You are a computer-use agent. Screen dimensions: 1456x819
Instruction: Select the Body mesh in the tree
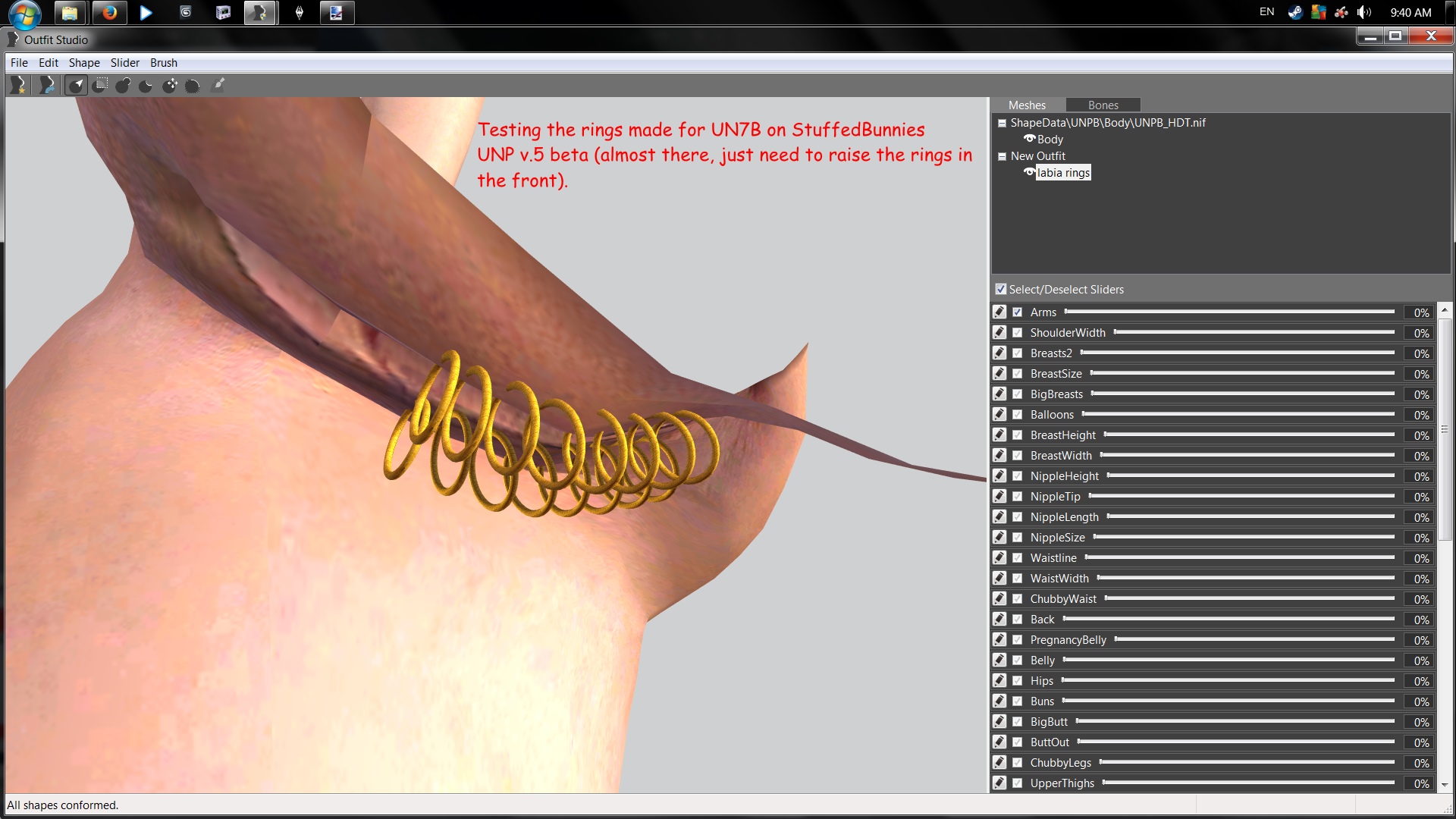pos(1050,140)
